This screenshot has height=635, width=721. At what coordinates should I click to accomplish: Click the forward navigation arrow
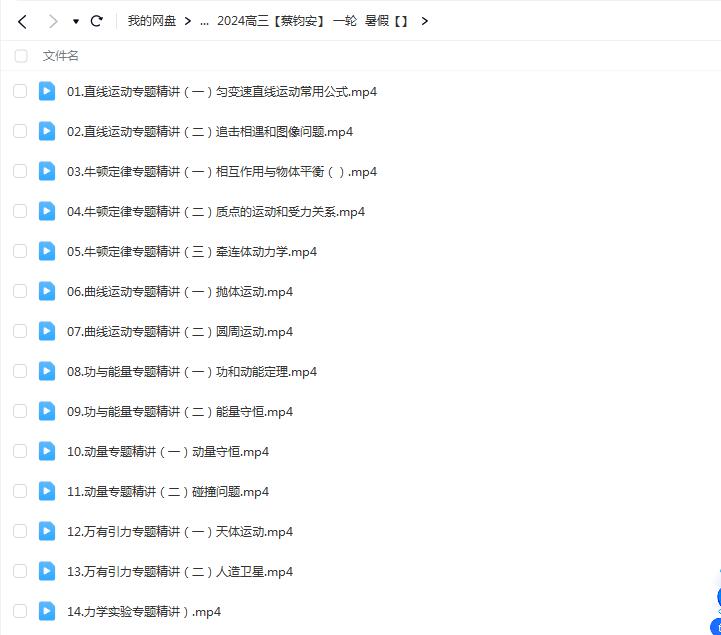click(52, 20)
